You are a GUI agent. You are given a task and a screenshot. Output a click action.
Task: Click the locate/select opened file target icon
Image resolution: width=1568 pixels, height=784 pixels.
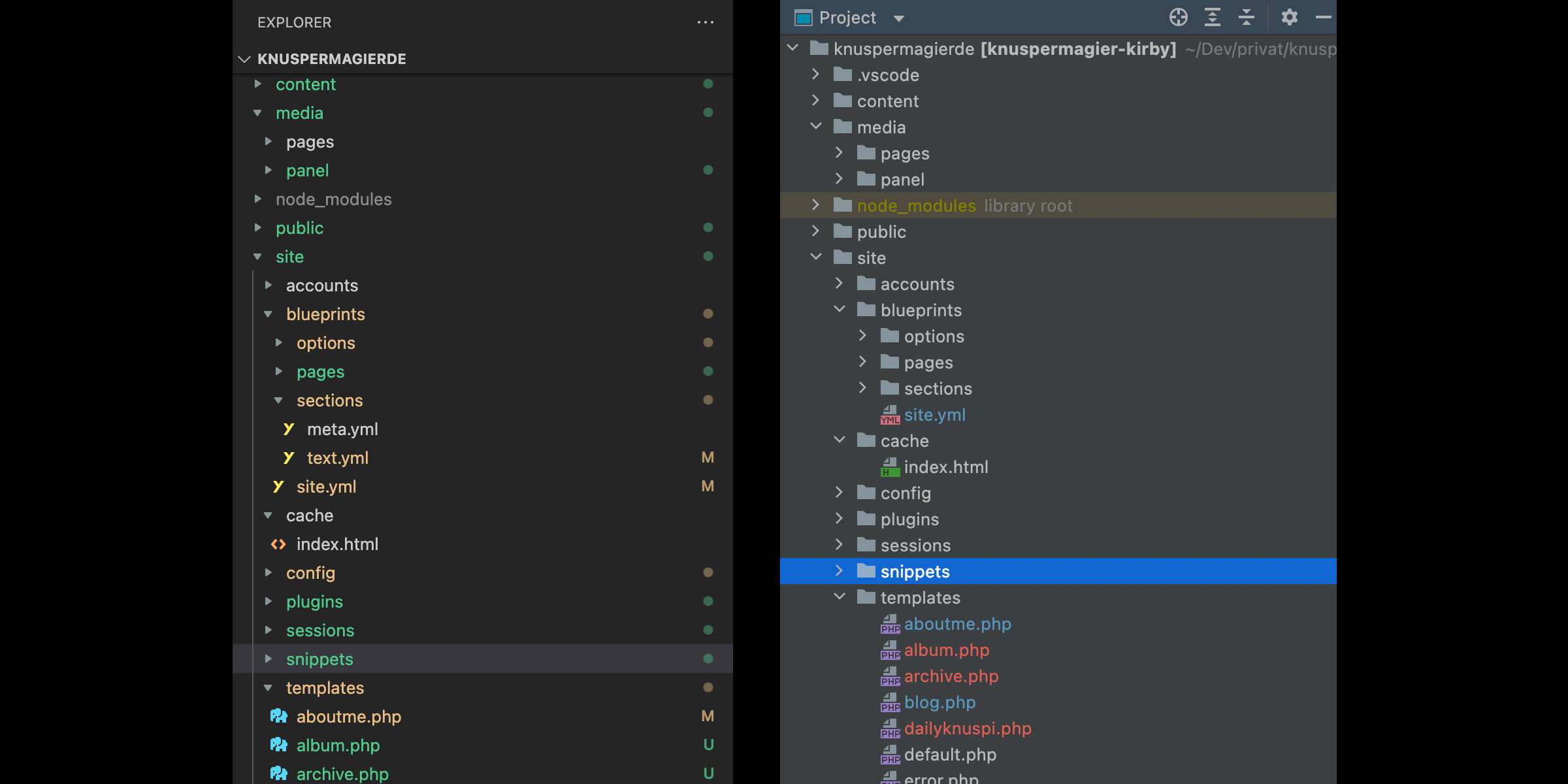pos(1178,18)
